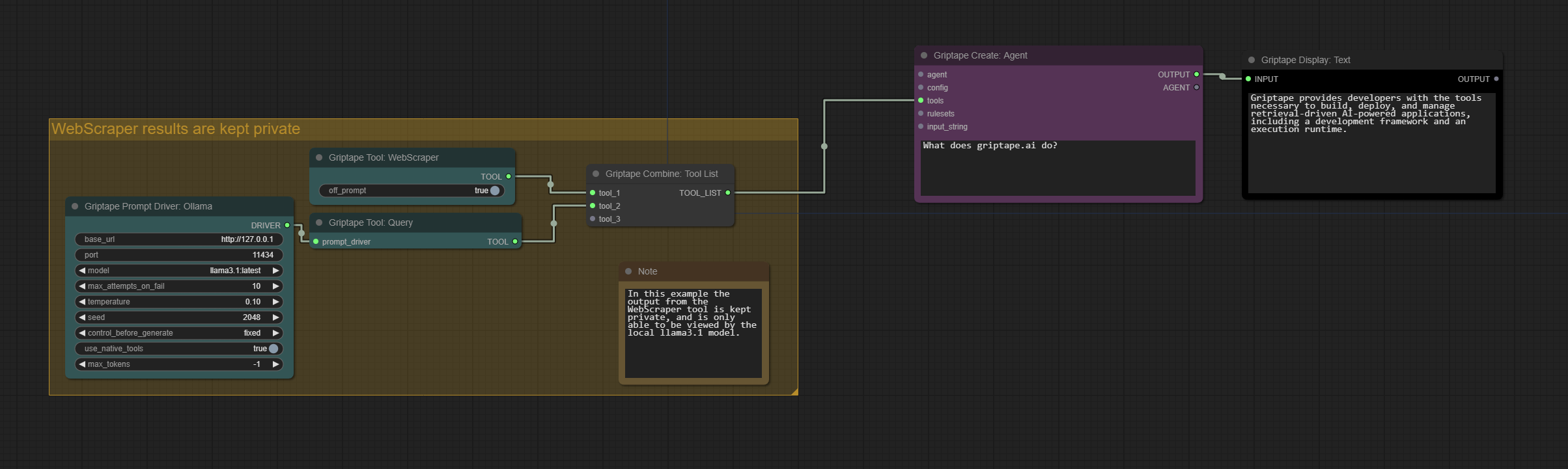Click the Note node collapse dot

point(628,271)
